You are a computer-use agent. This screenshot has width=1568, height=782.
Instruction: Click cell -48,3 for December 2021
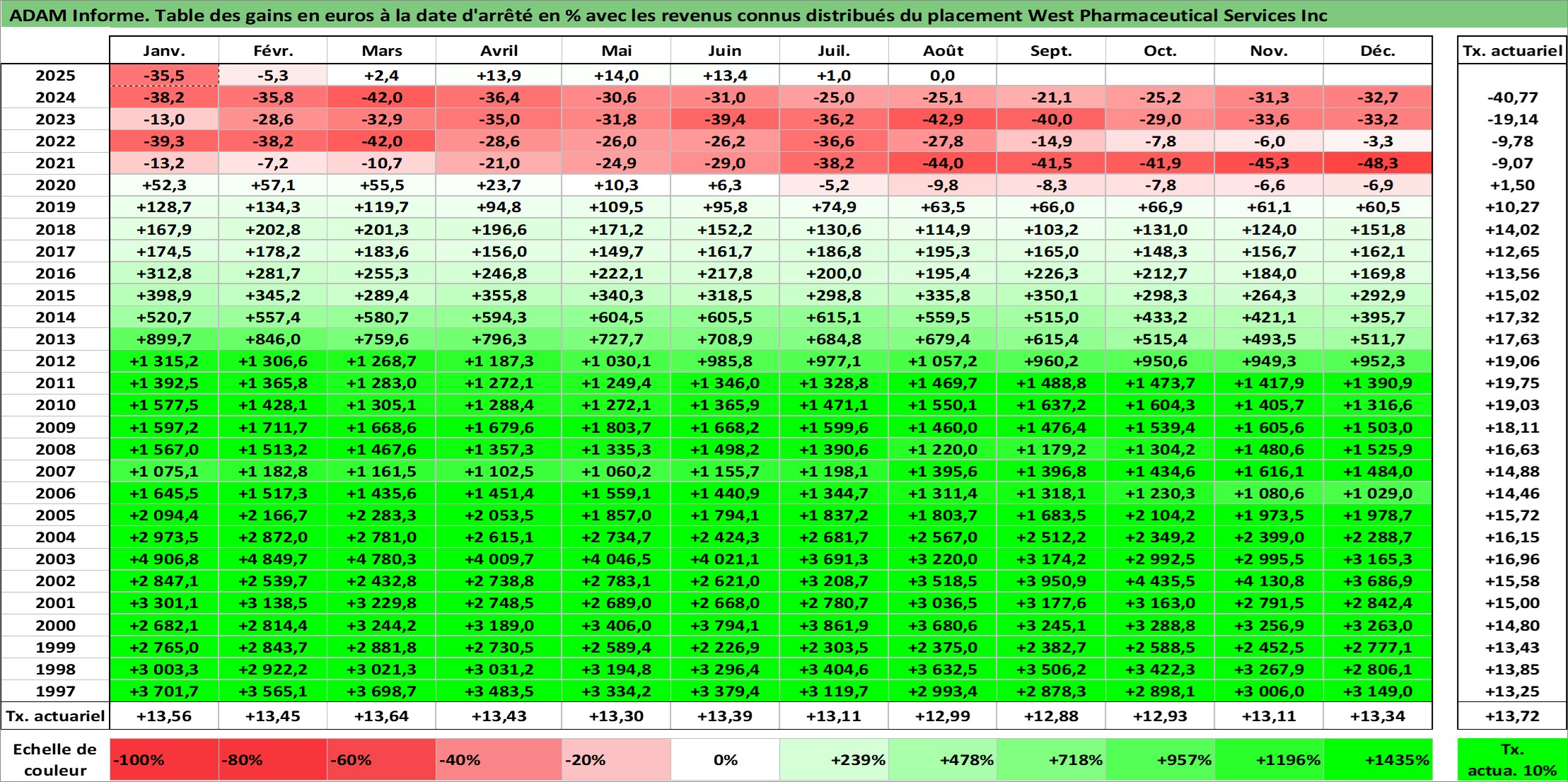tap(1378, 163)
